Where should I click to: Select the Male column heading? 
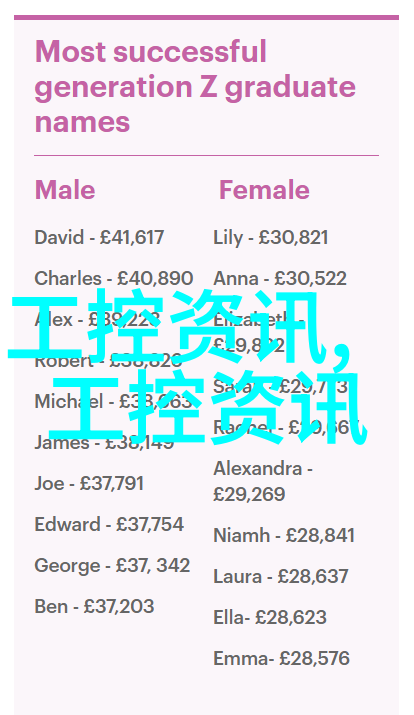65,190
